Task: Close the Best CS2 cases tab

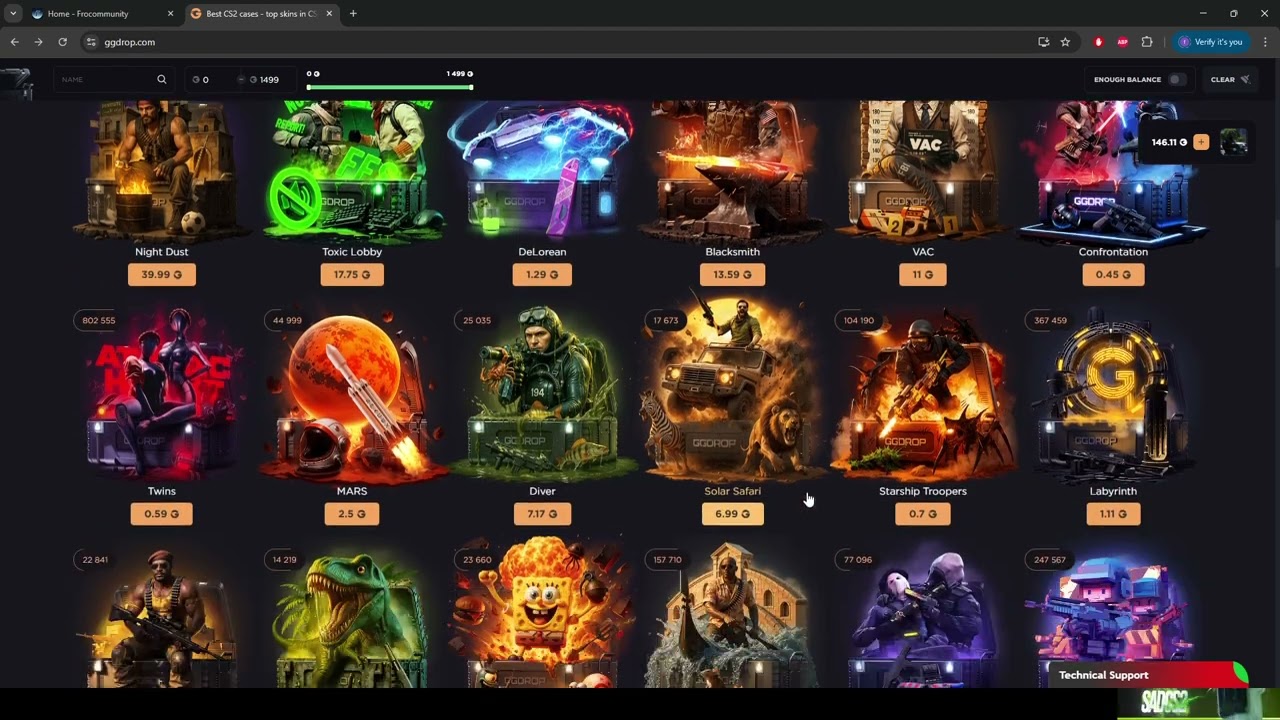Action: click(329, 14)
